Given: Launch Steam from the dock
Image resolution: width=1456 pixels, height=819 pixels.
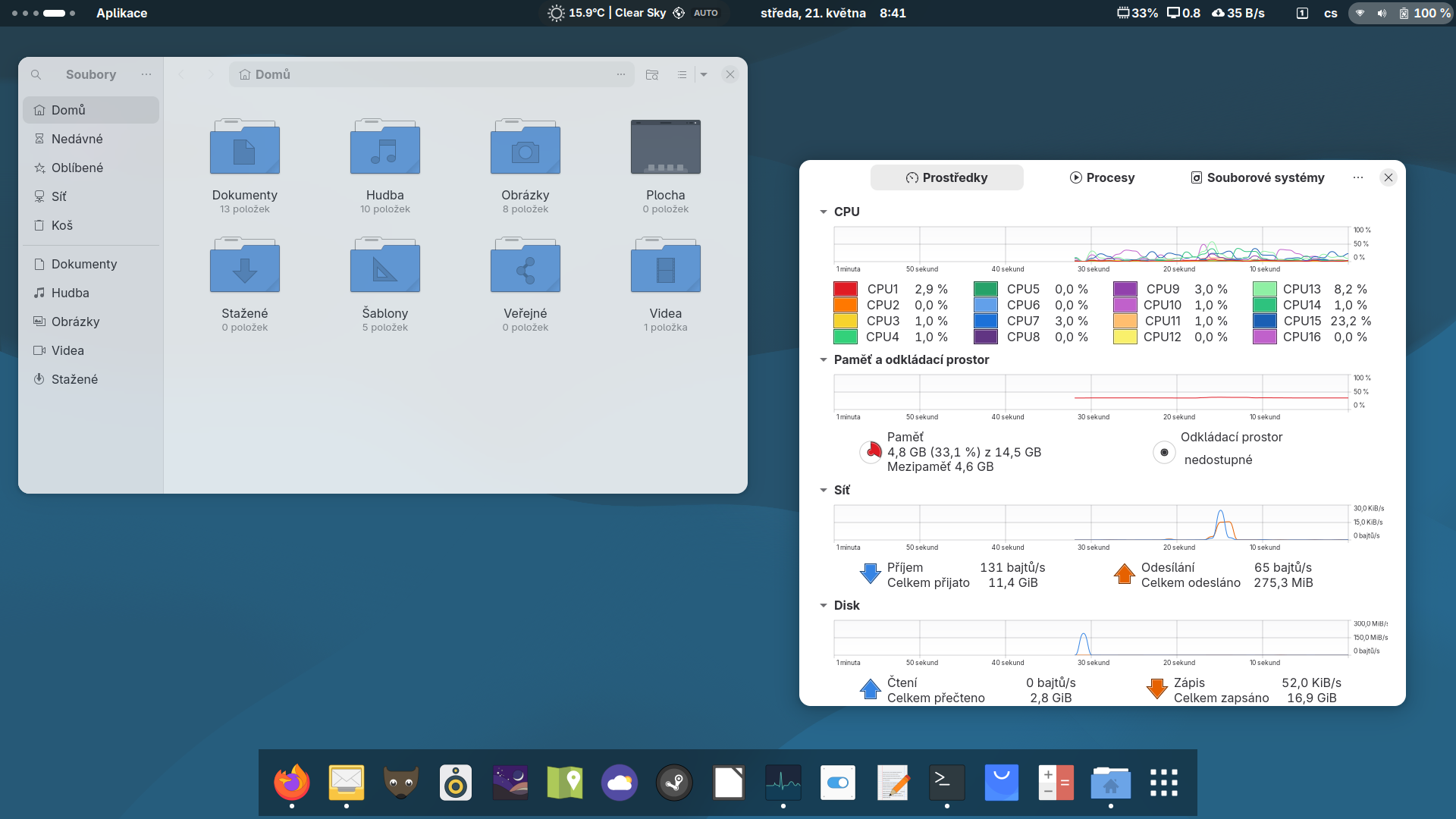Looking at the screenshot, I should coord(674,783).
